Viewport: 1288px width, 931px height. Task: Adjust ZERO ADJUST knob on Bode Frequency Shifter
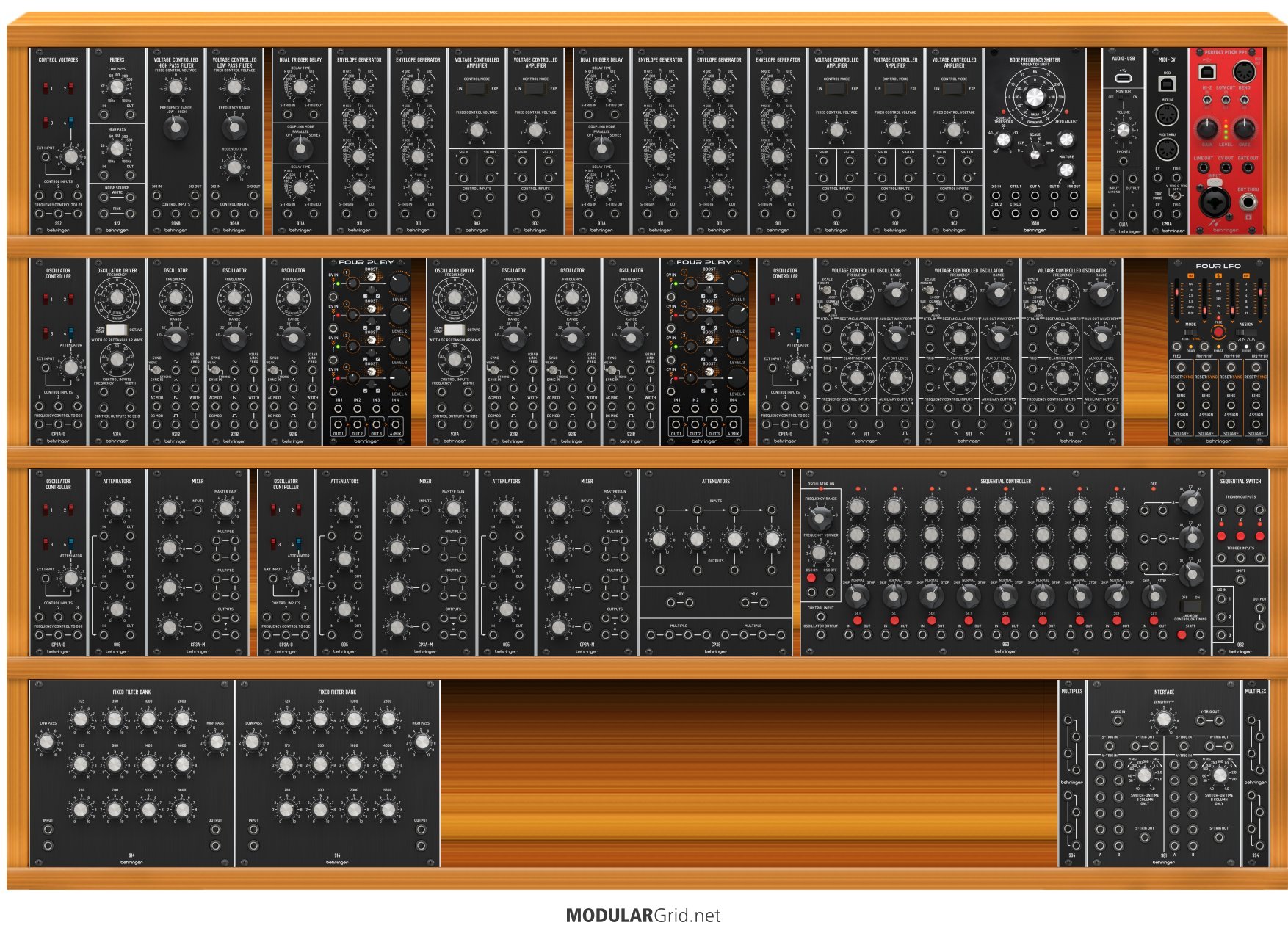(x=1066, y=139)
